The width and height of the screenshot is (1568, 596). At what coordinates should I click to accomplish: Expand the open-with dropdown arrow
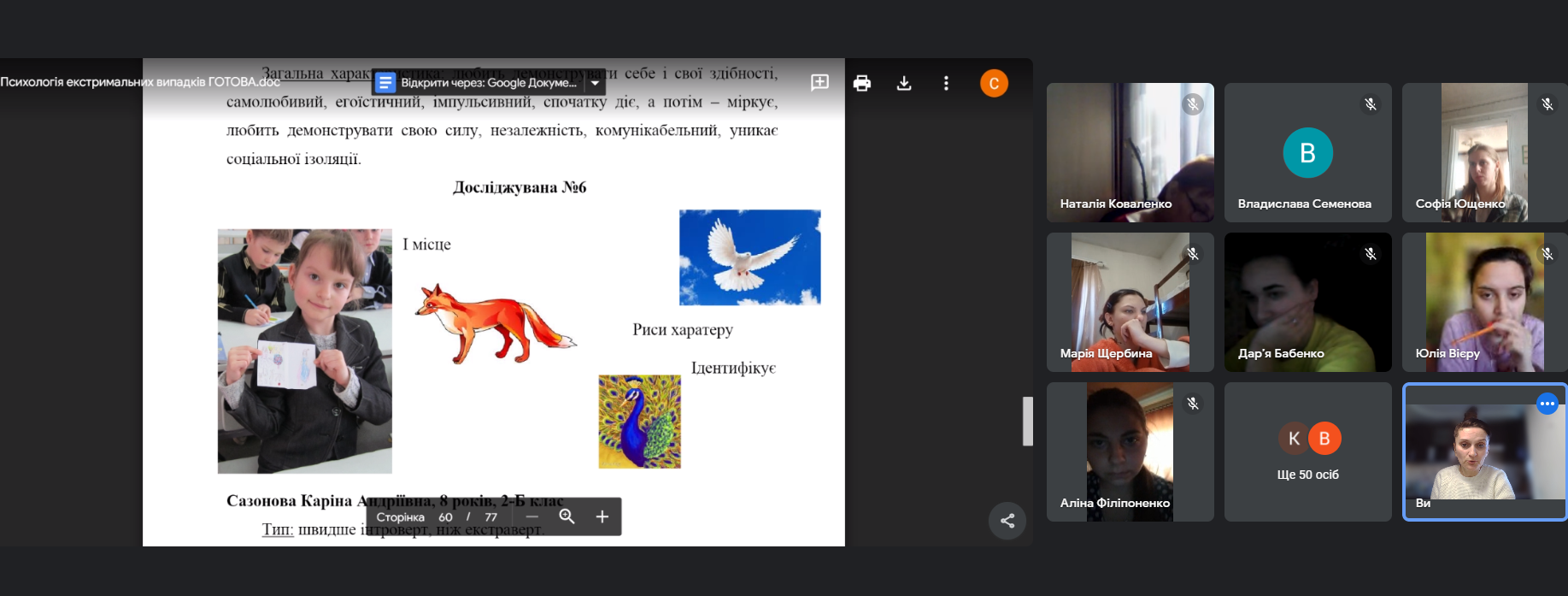click(x=596, y=83)
